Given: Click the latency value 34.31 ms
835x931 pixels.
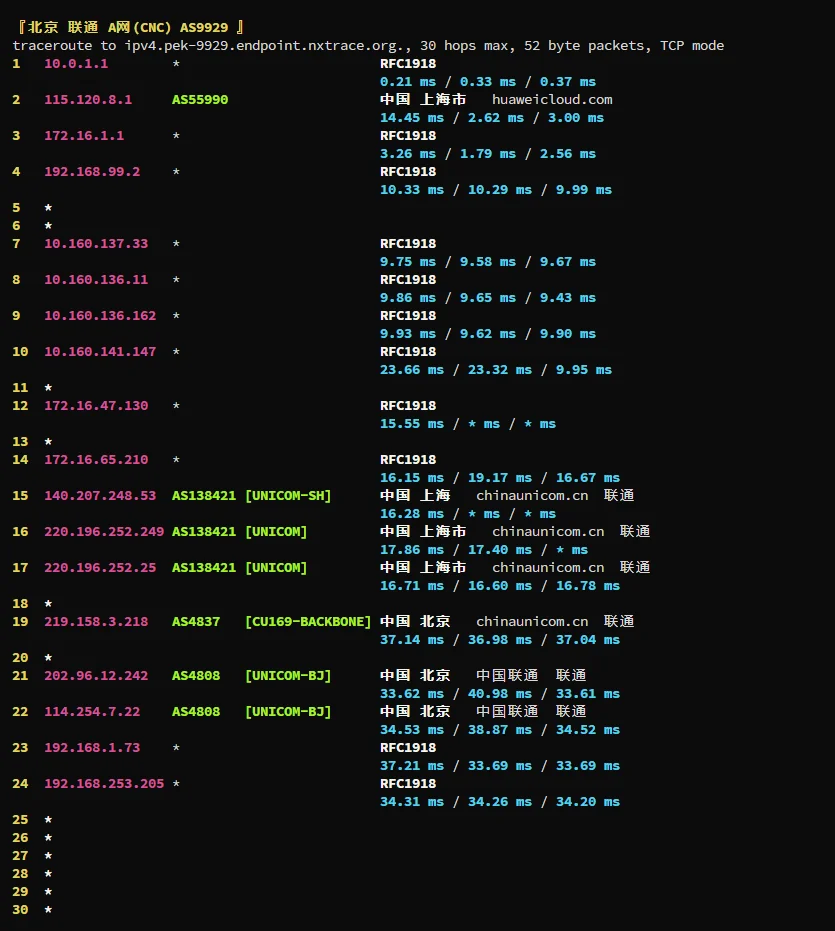Looking at the screenshot, I should [x=412, y=802].
